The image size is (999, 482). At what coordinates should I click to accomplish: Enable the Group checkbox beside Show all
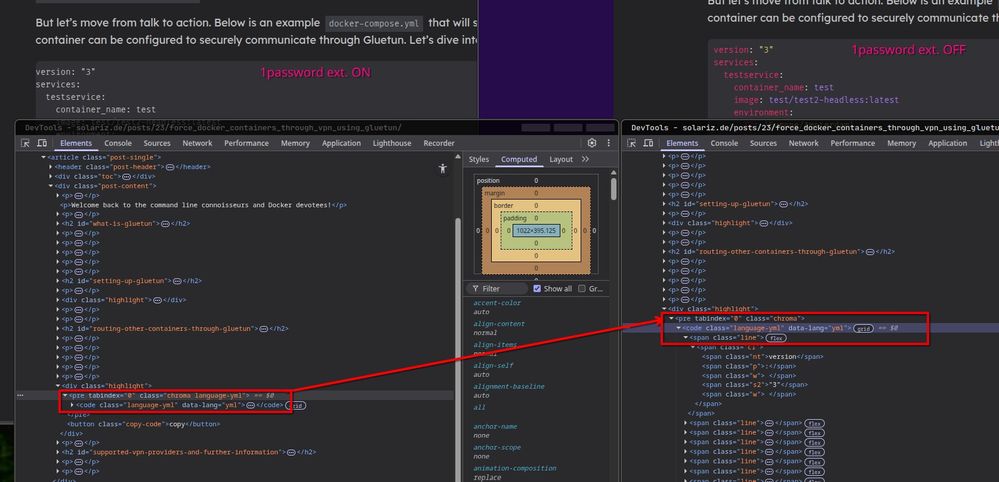[x=583, y=288]
